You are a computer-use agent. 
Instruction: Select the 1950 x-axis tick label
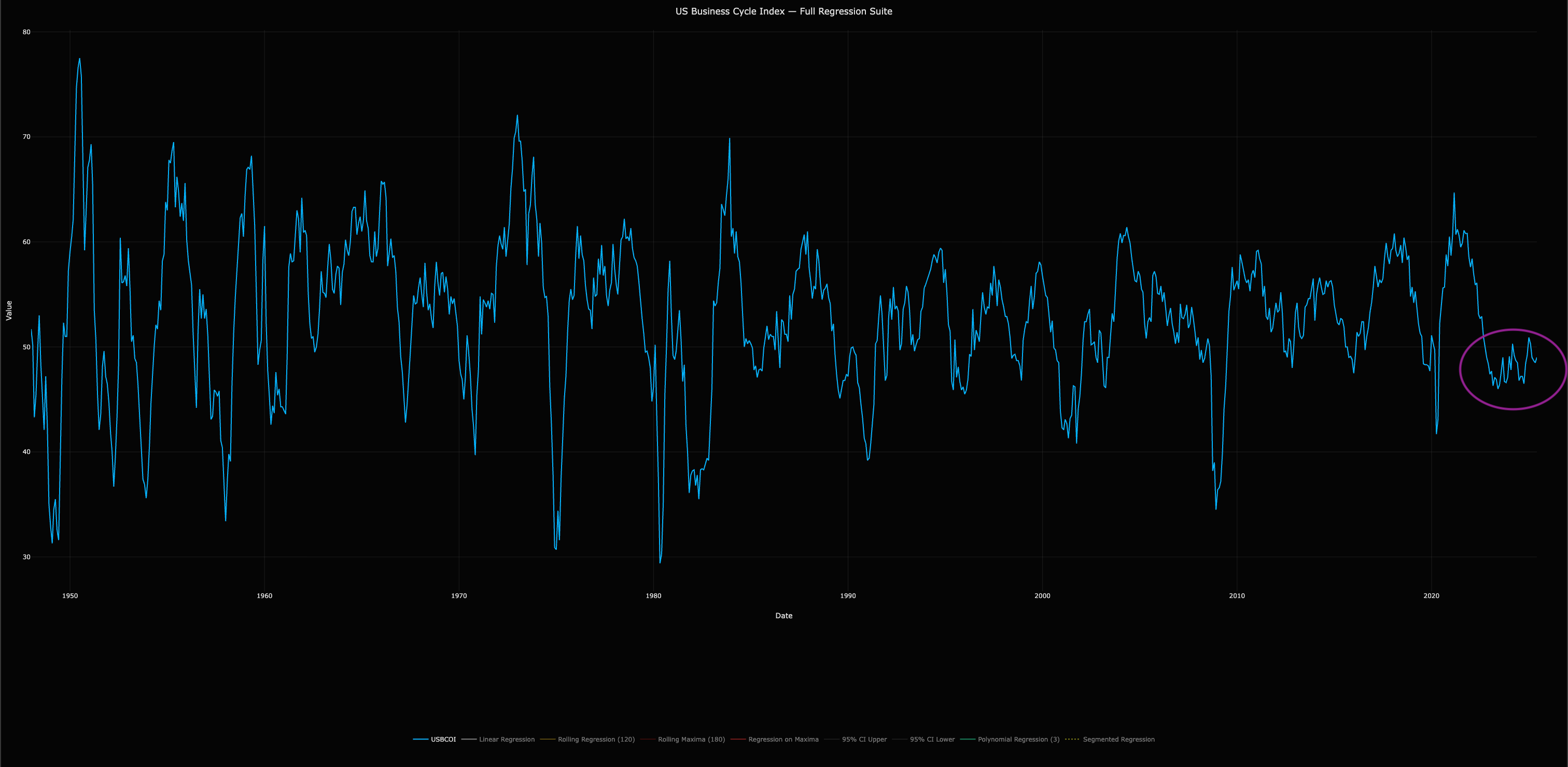70,595
